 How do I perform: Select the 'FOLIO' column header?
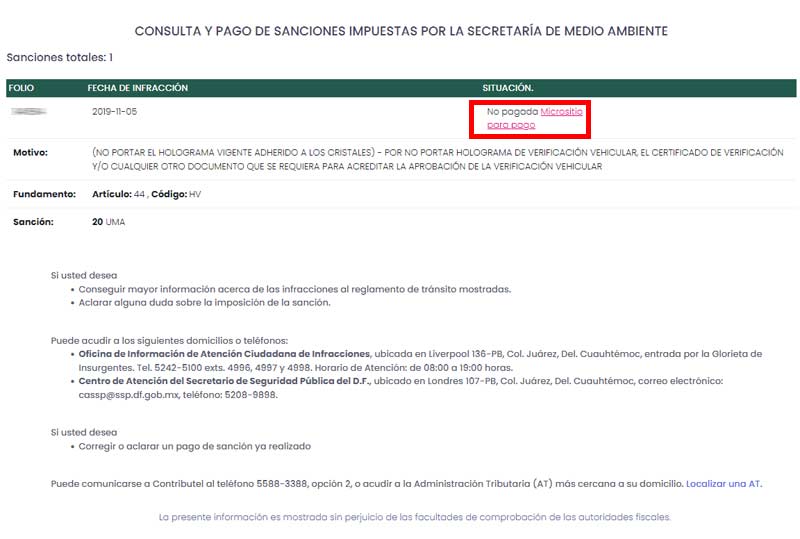pos(21,88)
